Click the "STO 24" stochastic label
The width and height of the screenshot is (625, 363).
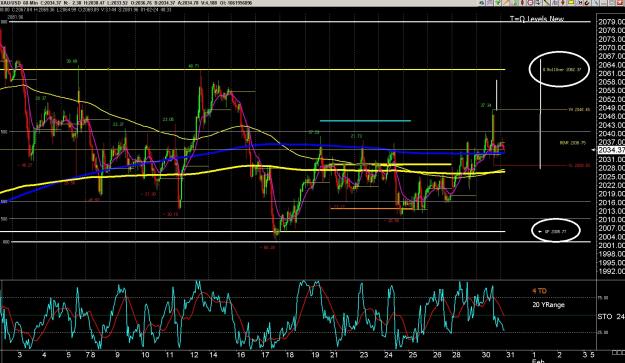click(611, 317)
